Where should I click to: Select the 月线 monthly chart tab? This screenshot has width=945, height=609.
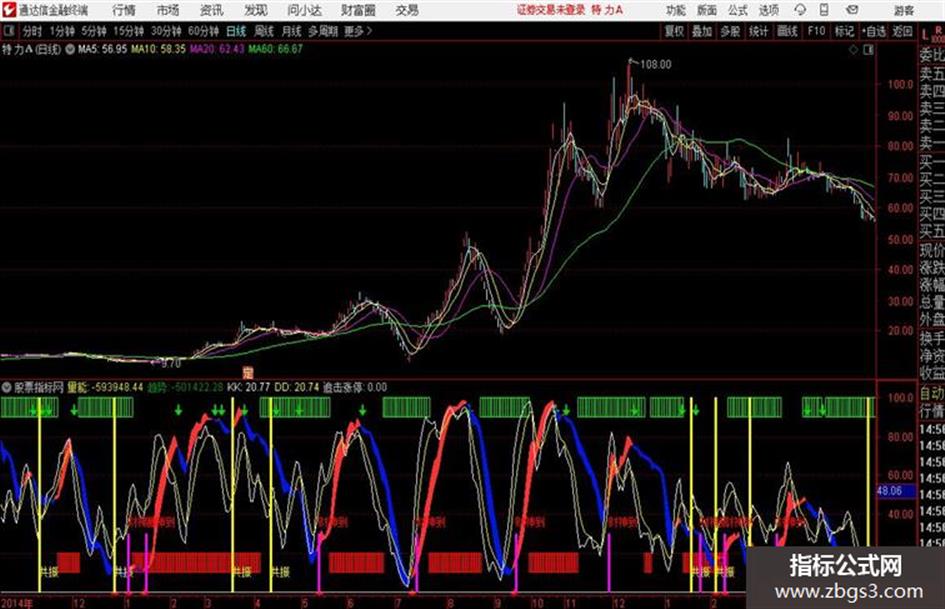[x=292, y=31]
